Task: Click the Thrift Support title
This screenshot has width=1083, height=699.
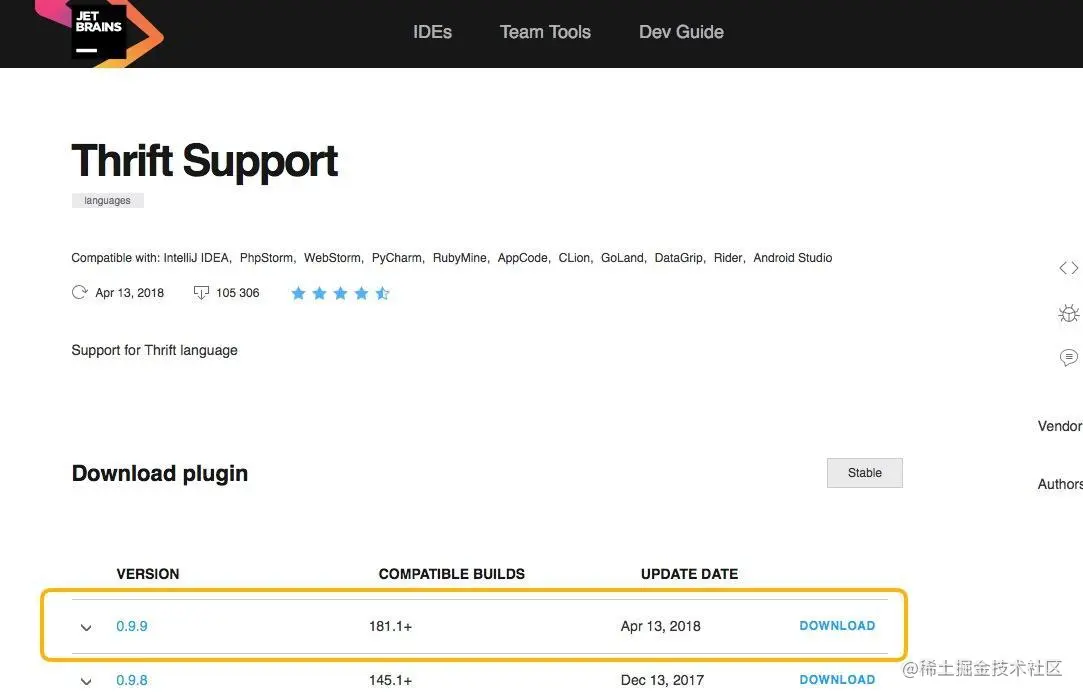Action: pos(204,161)
